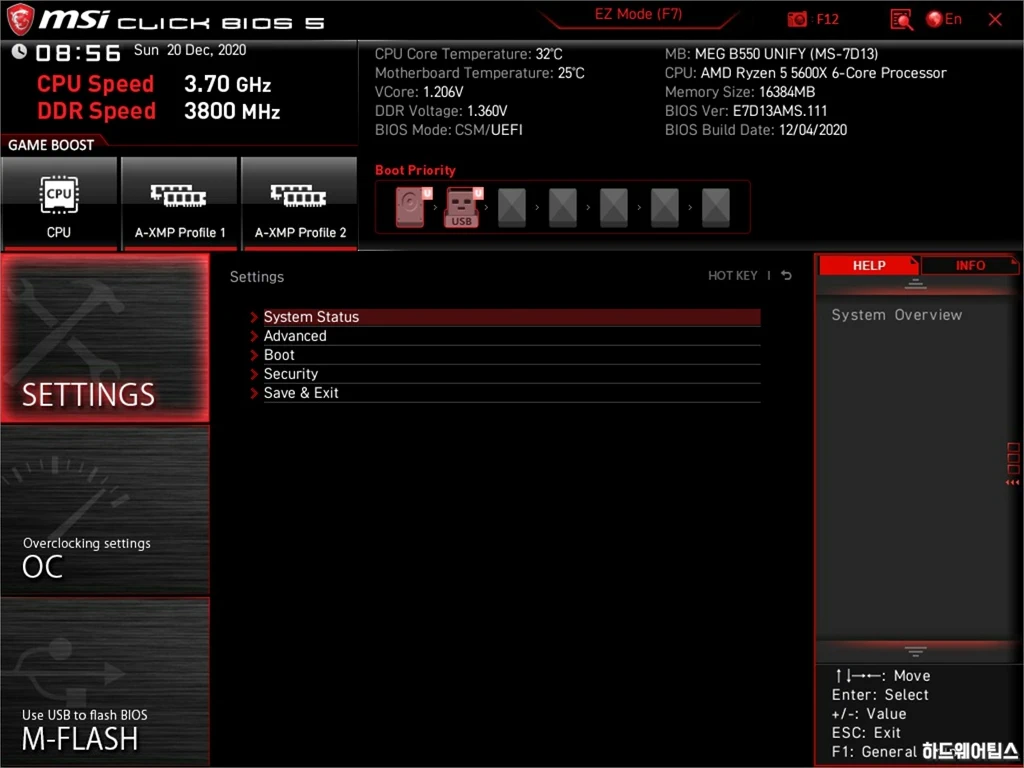The height and width of the screenshot is (768, 1024).
Task: Open the Advanced settings entry
Action: point(511,336)
